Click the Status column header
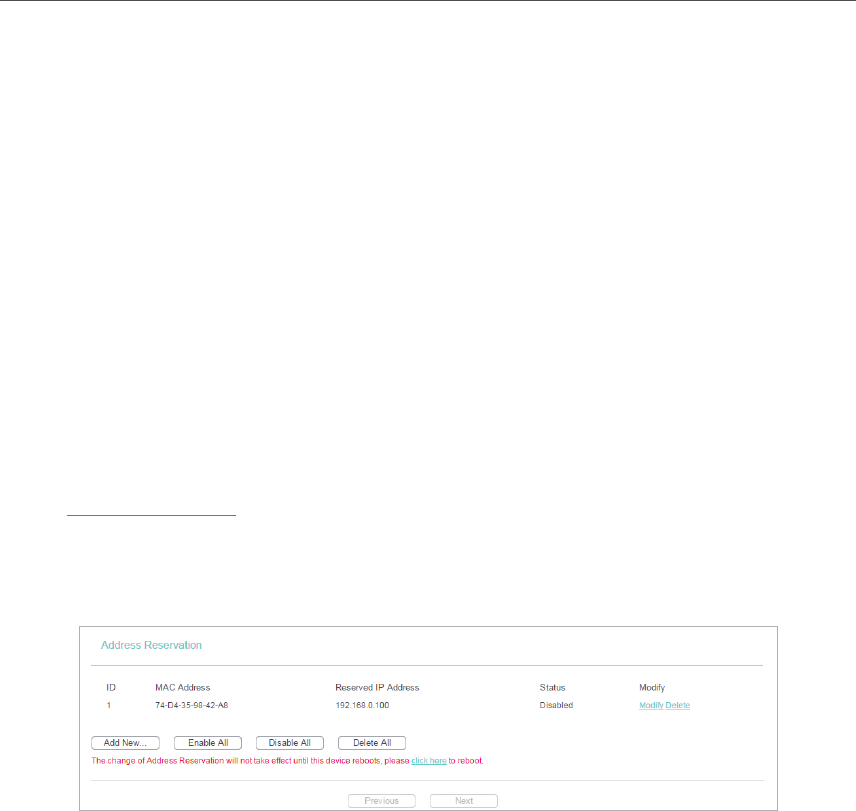The width and height of the screenshot is (856, 811). [552, 688]
